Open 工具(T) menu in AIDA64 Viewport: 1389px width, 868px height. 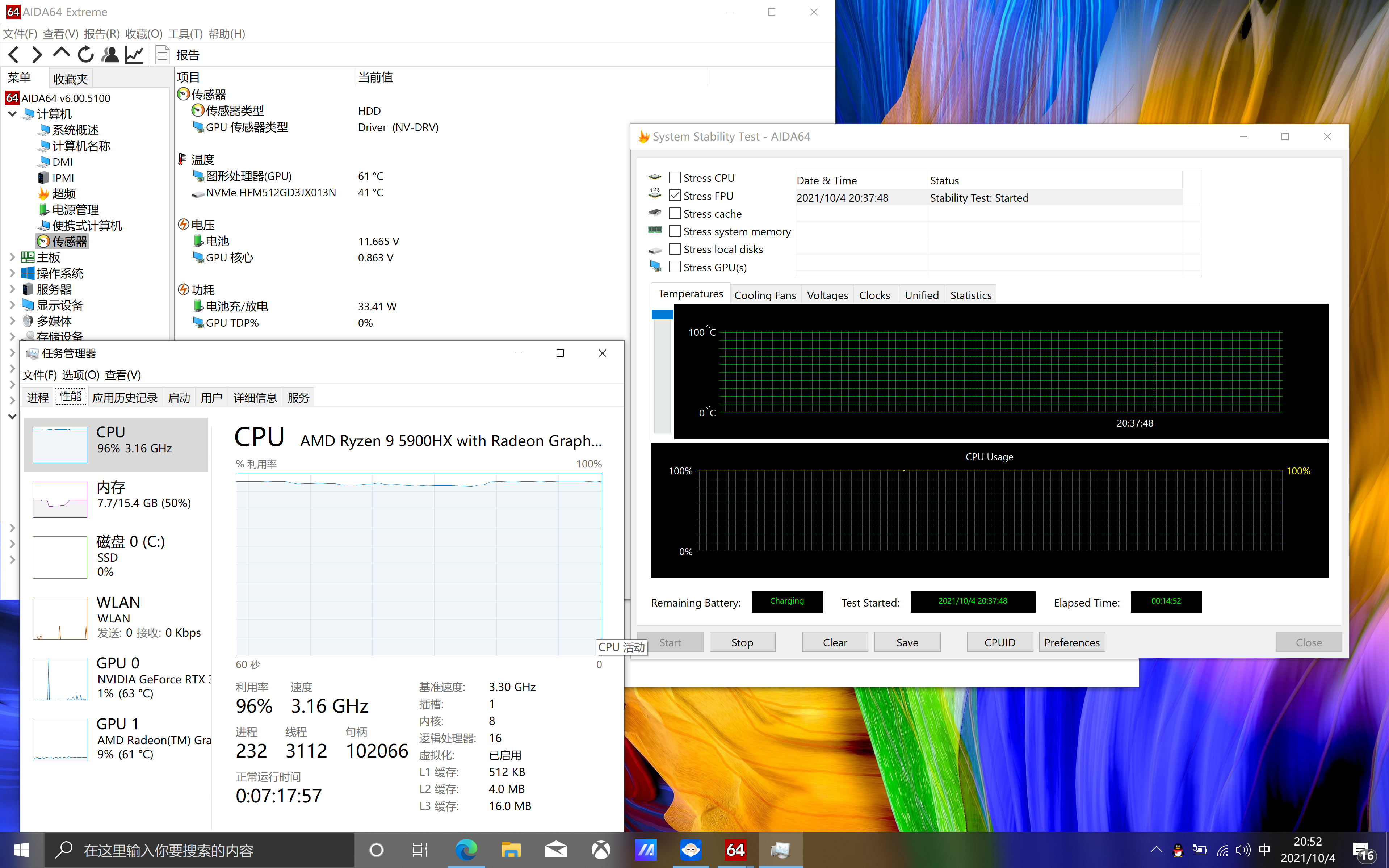185,34
